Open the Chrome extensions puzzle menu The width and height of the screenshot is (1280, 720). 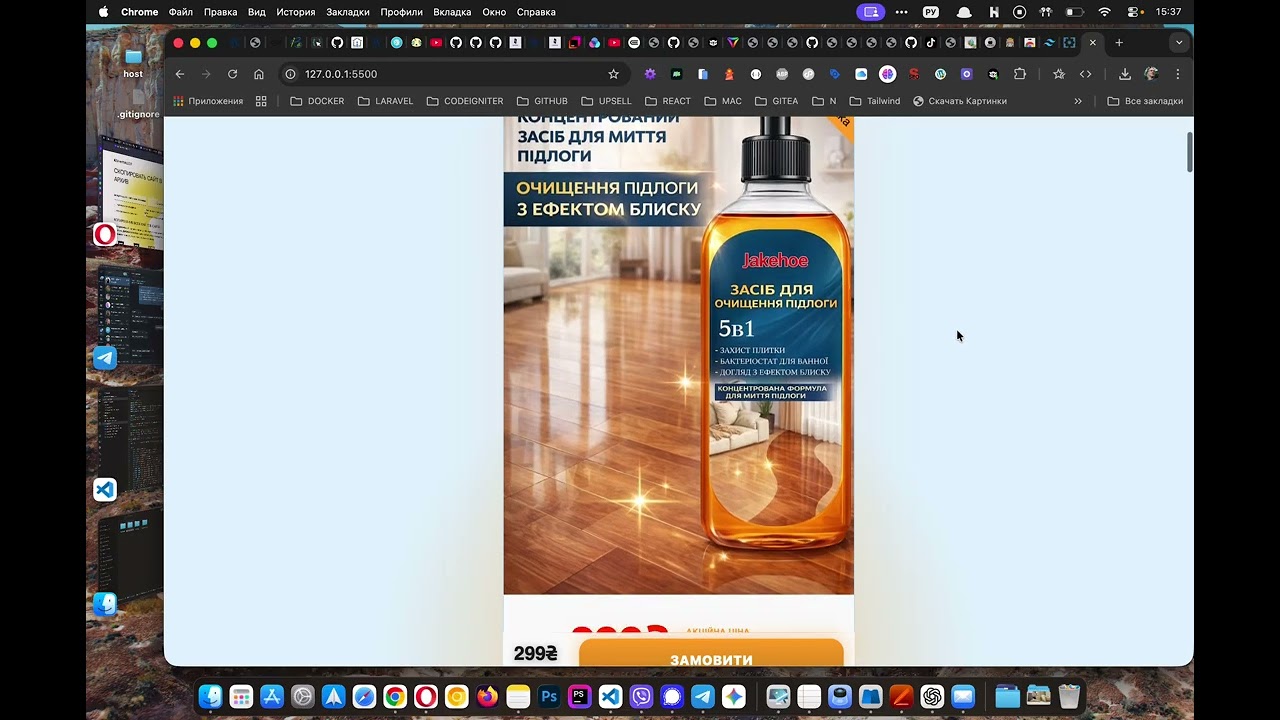click(x=1020, y=74)
